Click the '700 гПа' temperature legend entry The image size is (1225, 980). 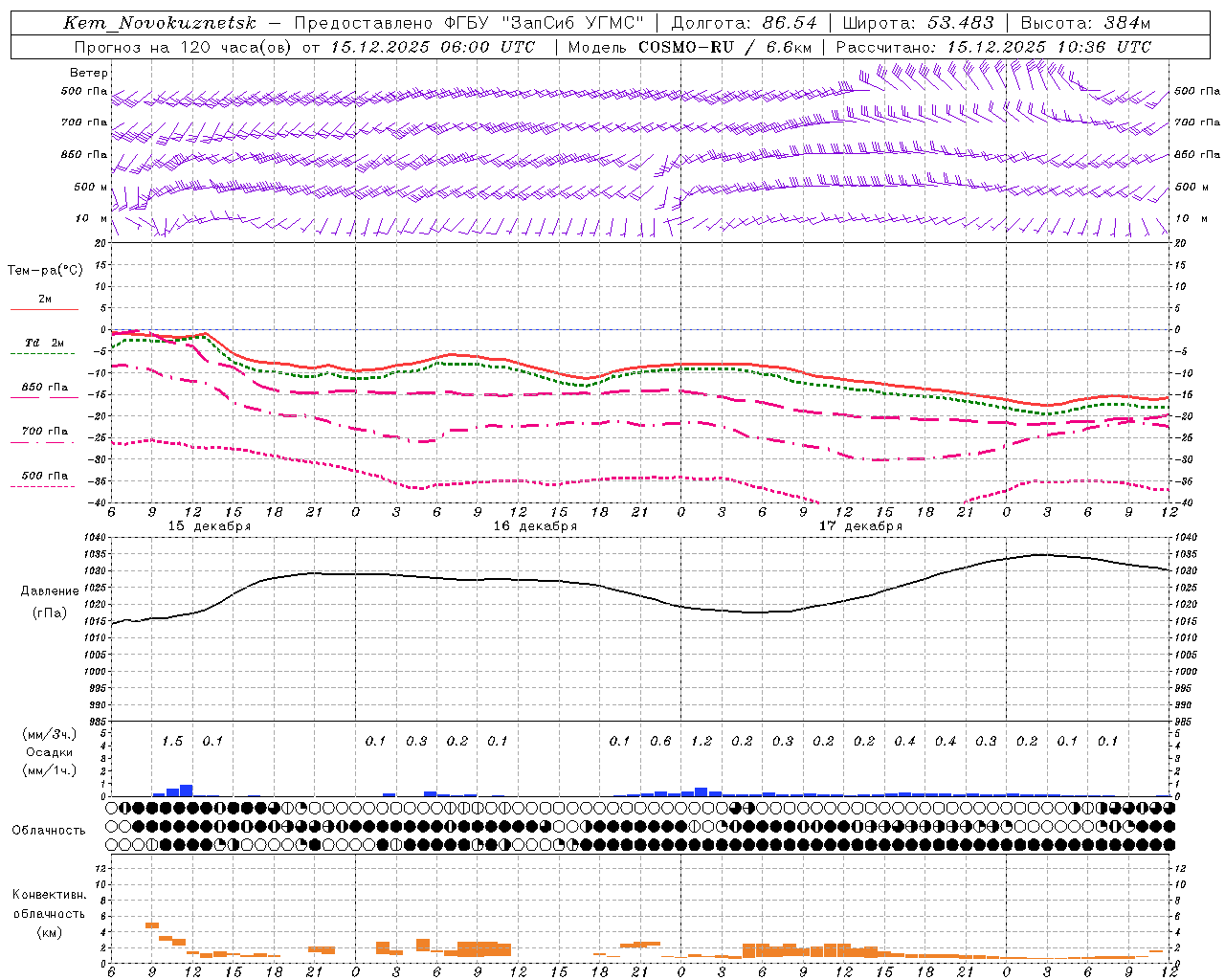[44, 432]
